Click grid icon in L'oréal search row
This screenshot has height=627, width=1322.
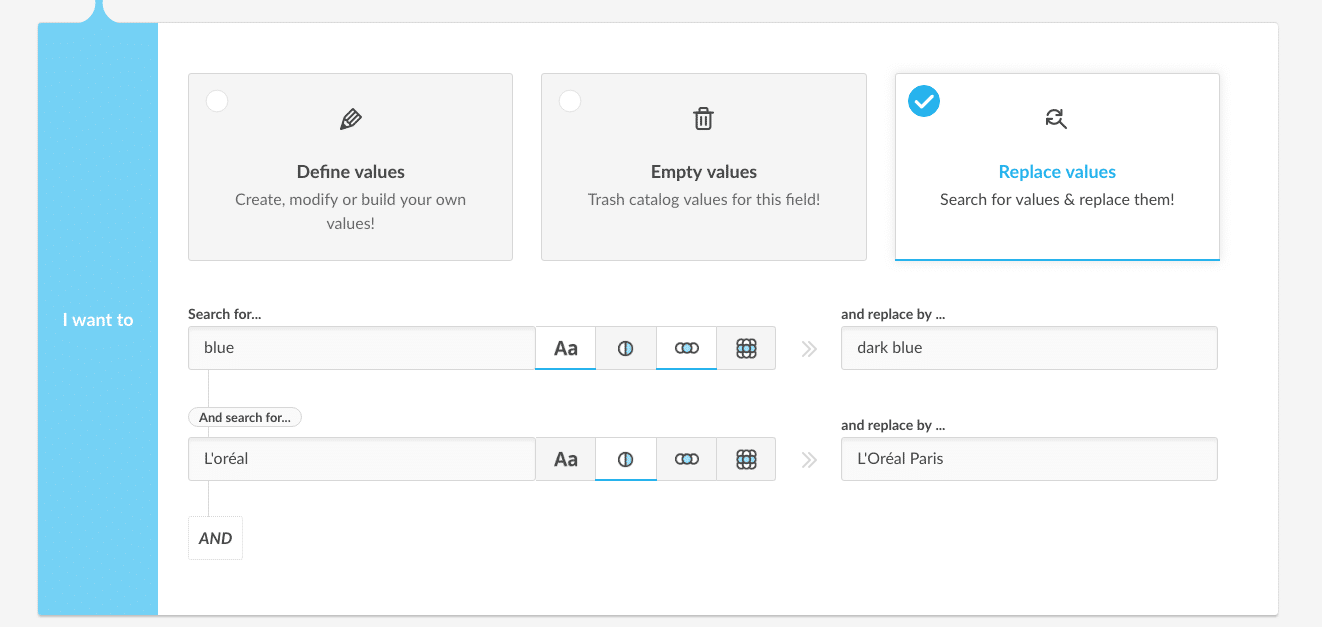(746, 459)
